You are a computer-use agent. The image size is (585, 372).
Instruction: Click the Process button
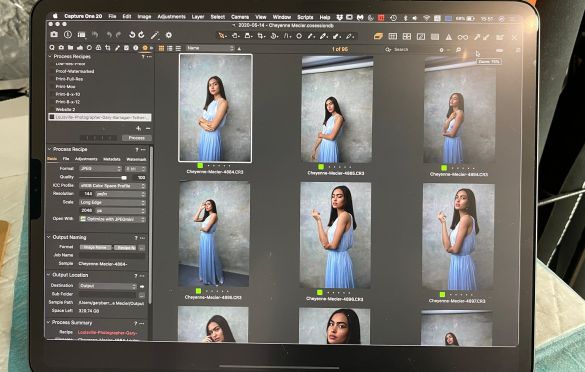tap(137, 138)
